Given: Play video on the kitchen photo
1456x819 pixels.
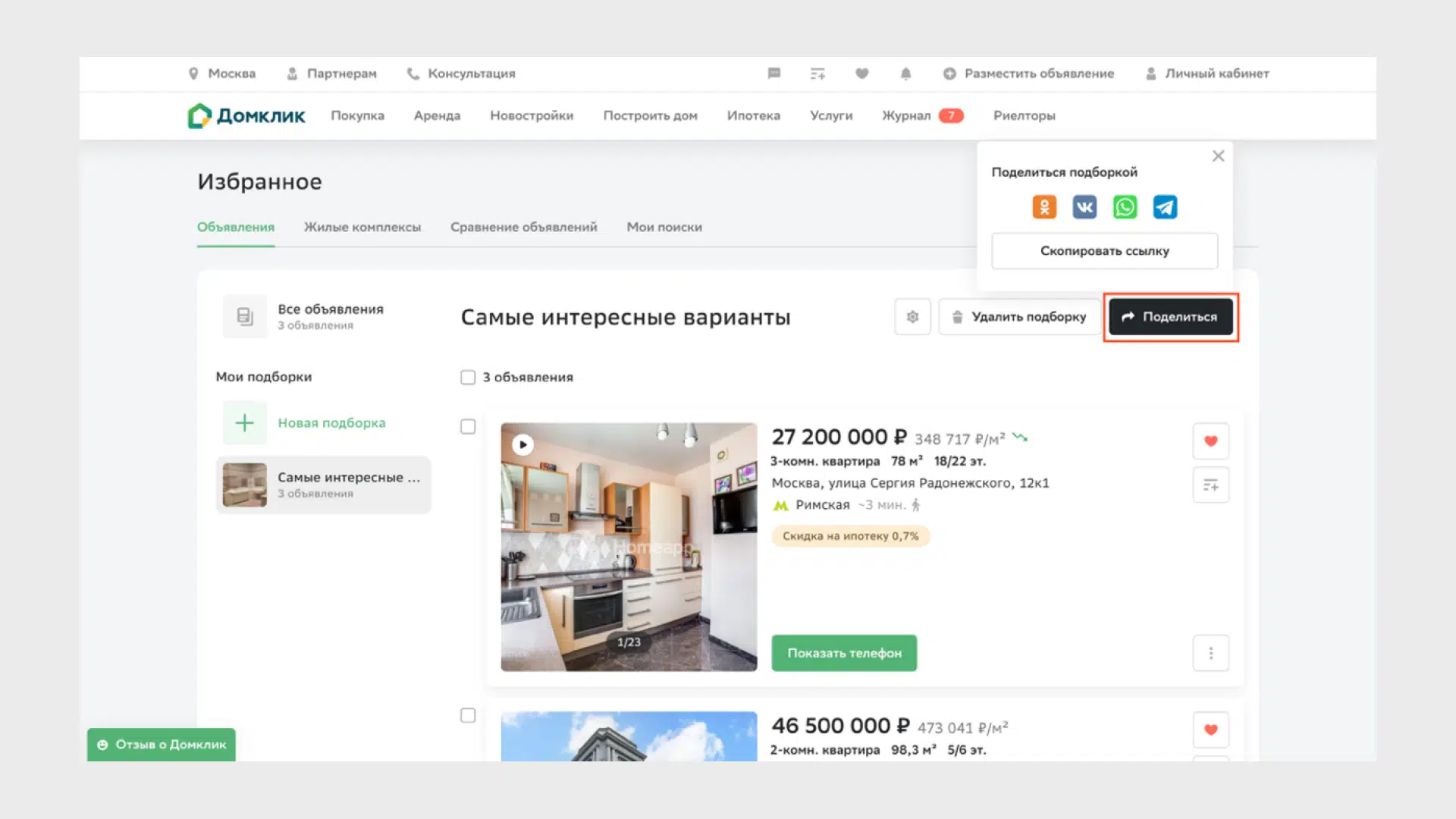Looking at the screenshot, I should [522, 445].
